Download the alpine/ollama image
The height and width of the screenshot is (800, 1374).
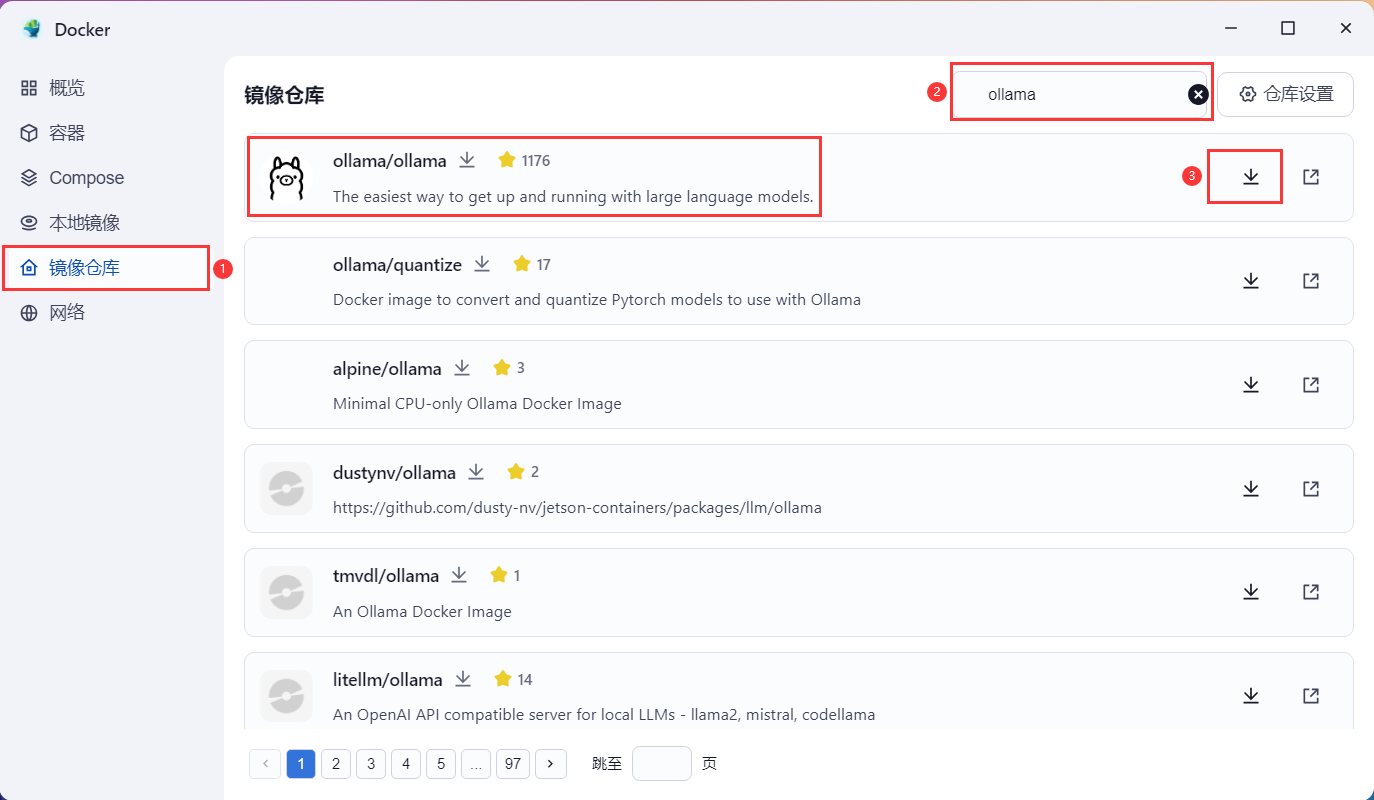(x=1250, y=384)
